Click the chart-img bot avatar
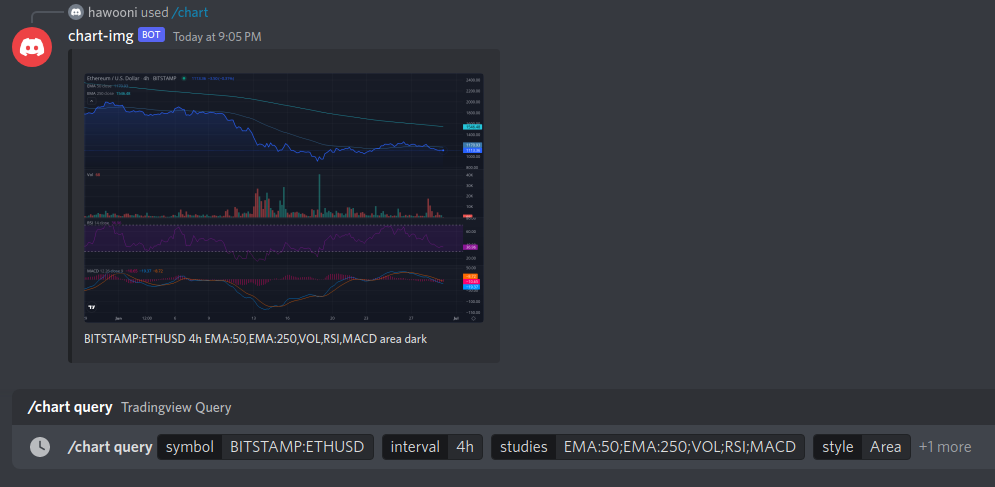The image size is (995, 487). (x=32, y=46)
